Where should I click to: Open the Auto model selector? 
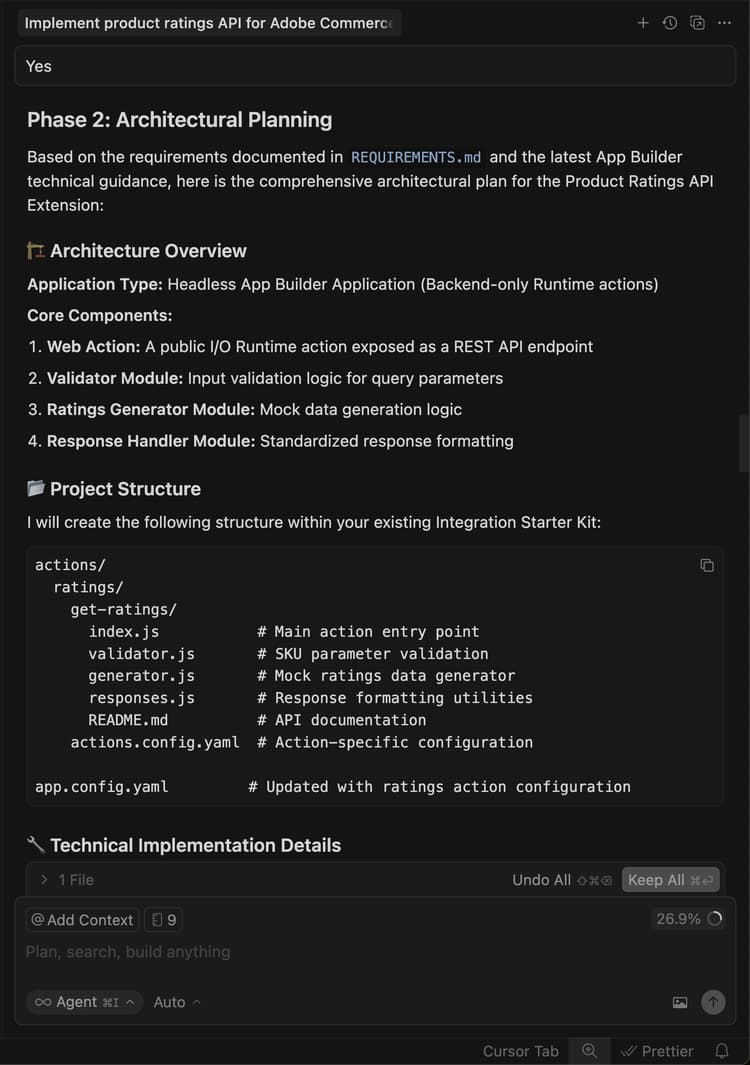tap(176, 1002)
